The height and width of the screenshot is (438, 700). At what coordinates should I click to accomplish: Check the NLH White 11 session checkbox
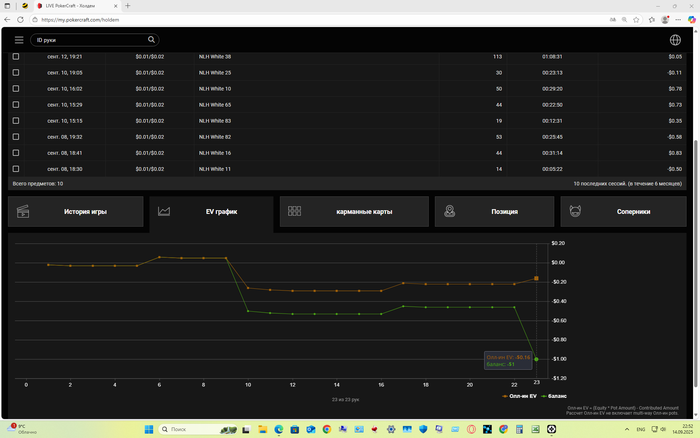pyautogui.click(x=16, y=169)
